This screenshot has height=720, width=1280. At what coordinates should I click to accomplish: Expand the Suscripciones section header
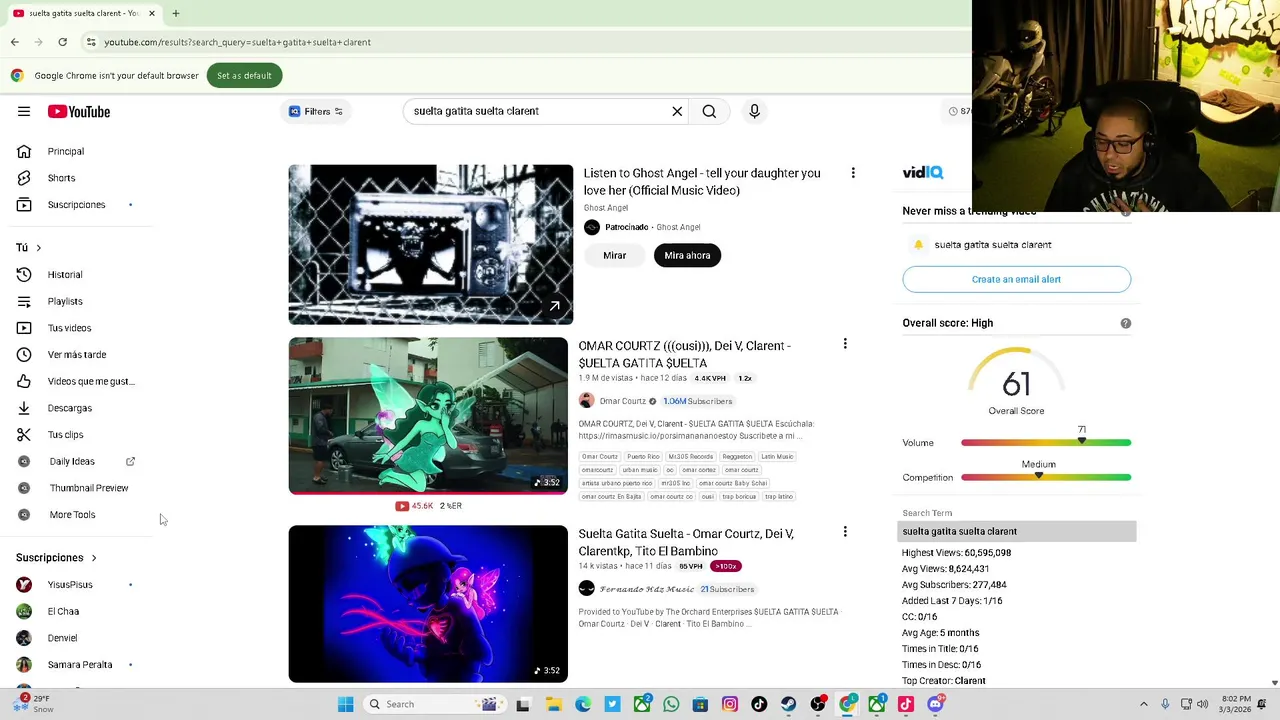pos(56,558)
